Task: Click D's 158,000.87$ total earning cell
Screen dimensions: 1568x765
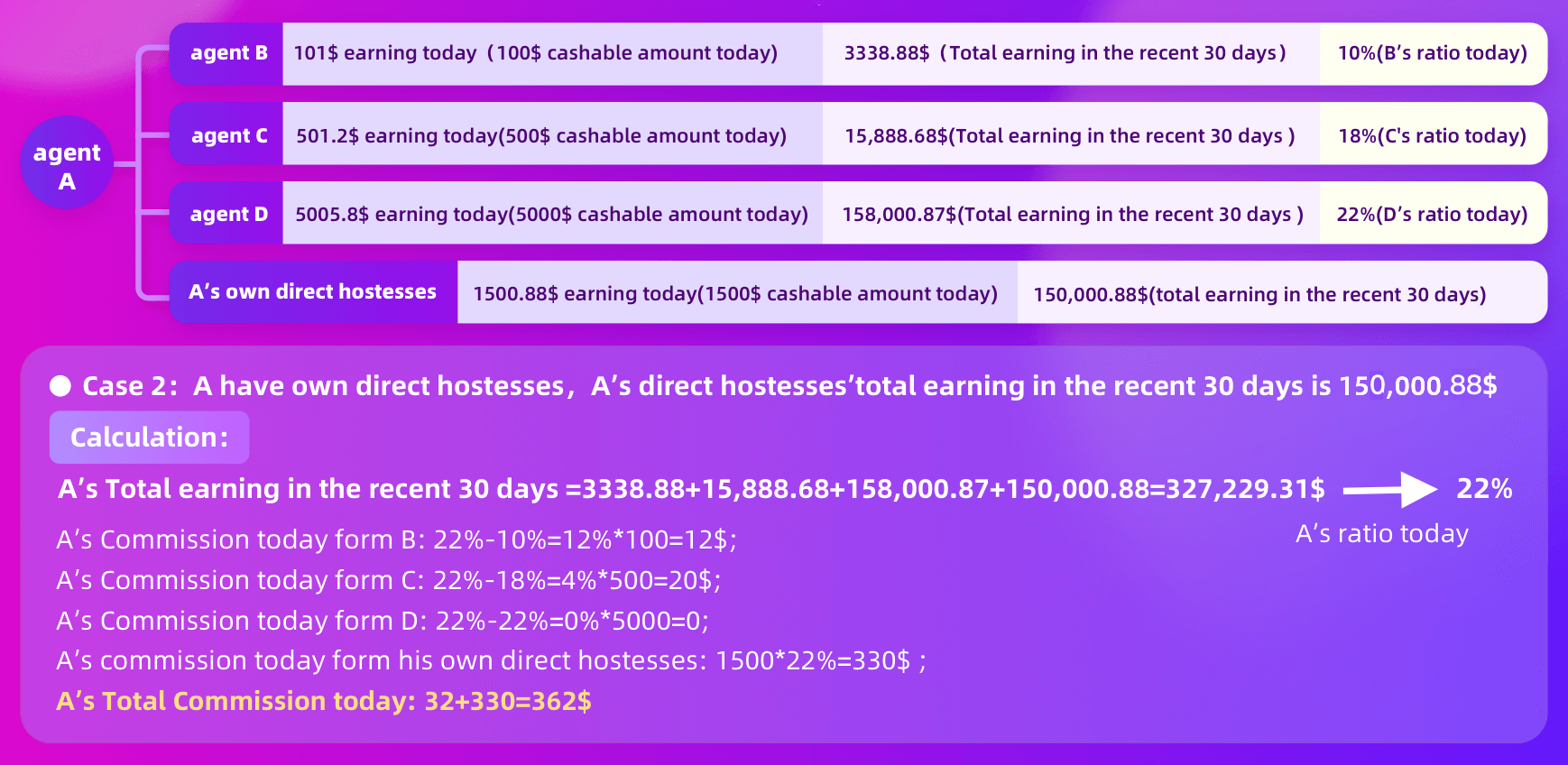Action: click(x=1072, y=214)
